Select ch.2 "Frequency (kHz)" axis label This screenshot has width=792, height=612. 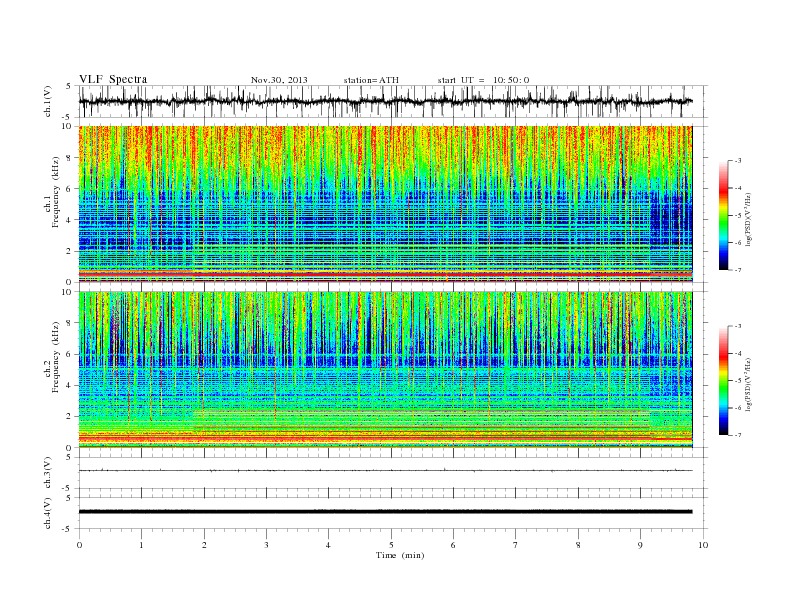coord(55,358)
